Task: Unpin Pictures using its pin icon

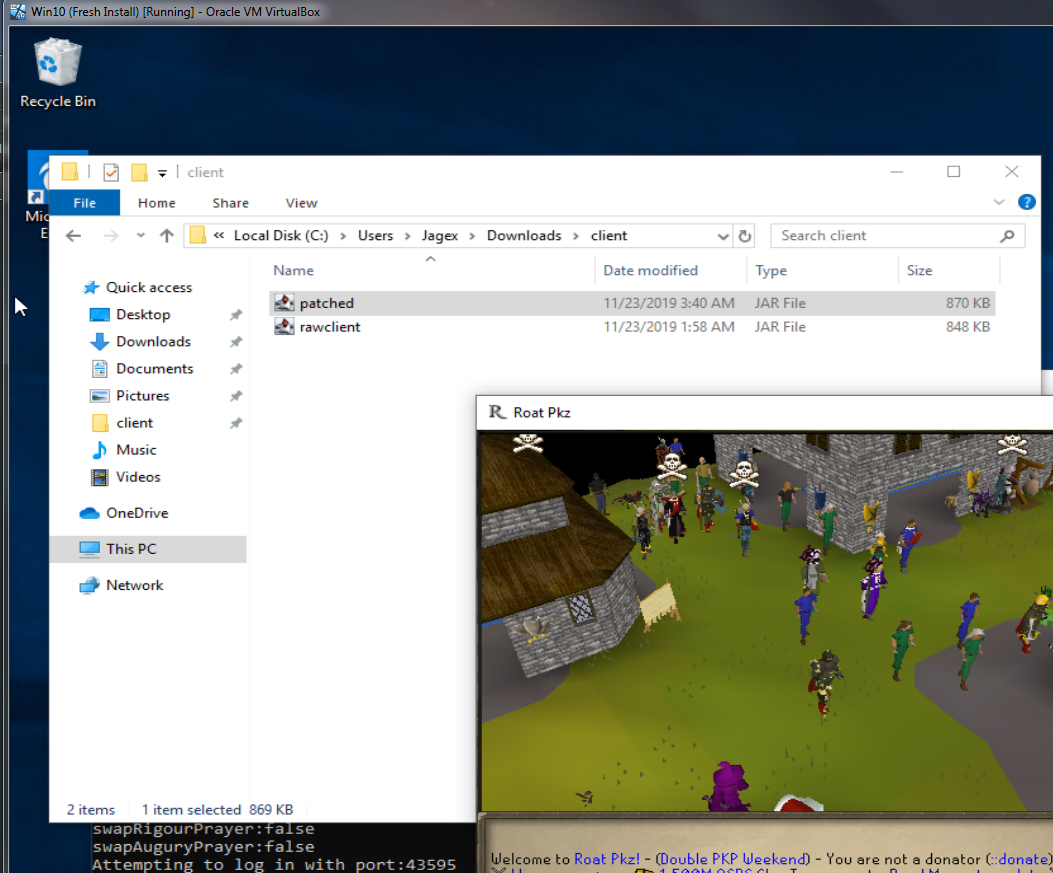Action: coord(236,396)
